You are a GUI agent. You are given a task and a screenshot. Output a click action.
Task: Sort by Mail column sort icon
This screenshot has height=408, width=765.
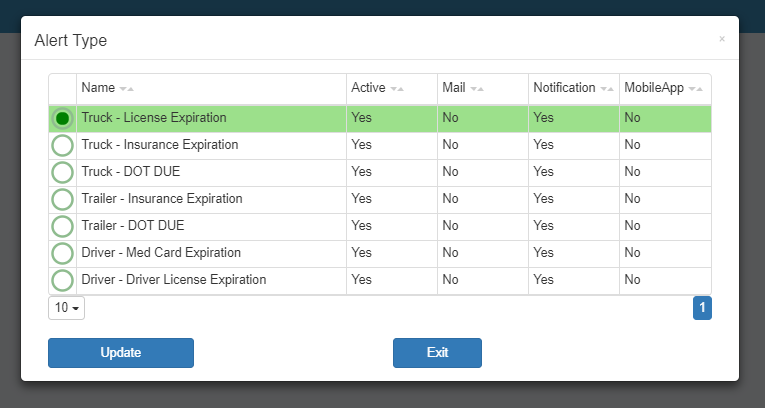click(477, 89)
